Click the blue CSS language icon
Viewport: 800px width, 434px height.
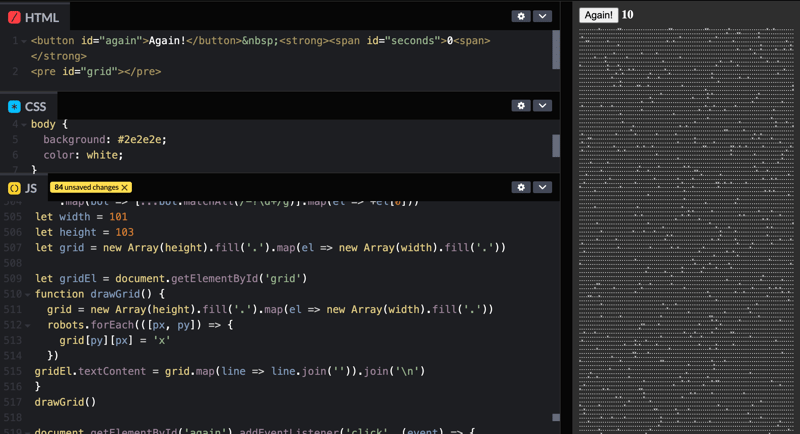click(x=14, y=107)
